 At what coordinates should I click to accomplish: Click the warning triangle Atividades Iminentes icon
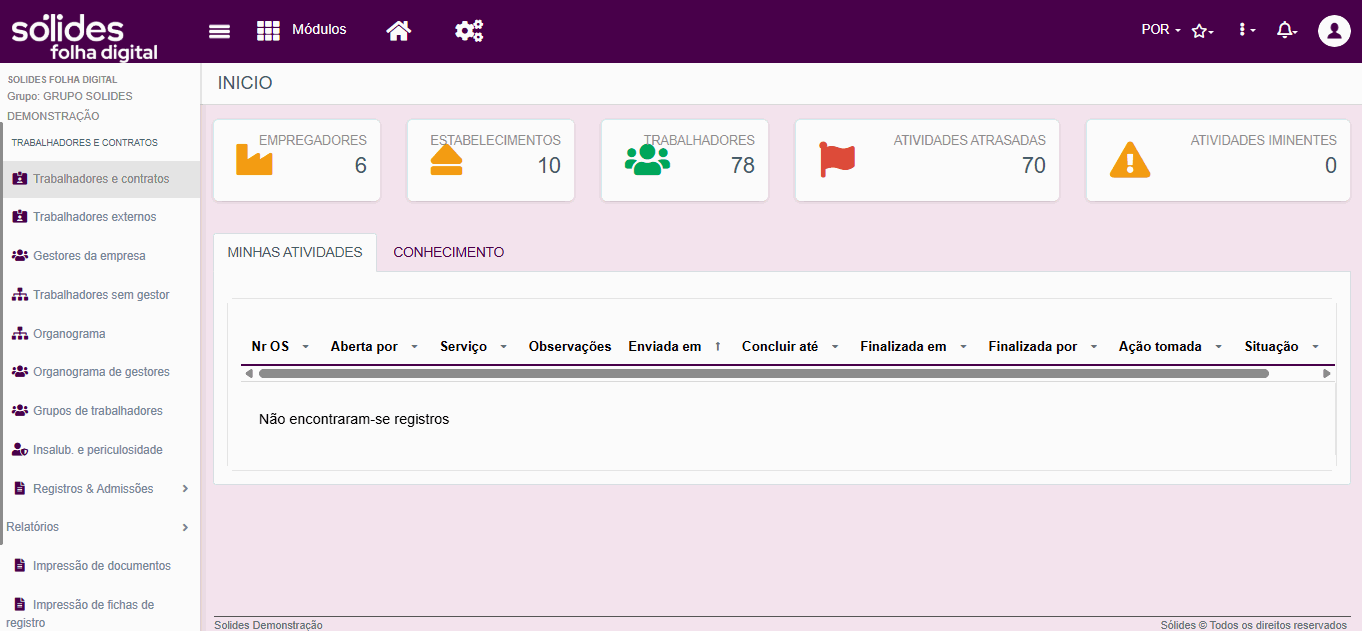click(x=1130, y=160)
